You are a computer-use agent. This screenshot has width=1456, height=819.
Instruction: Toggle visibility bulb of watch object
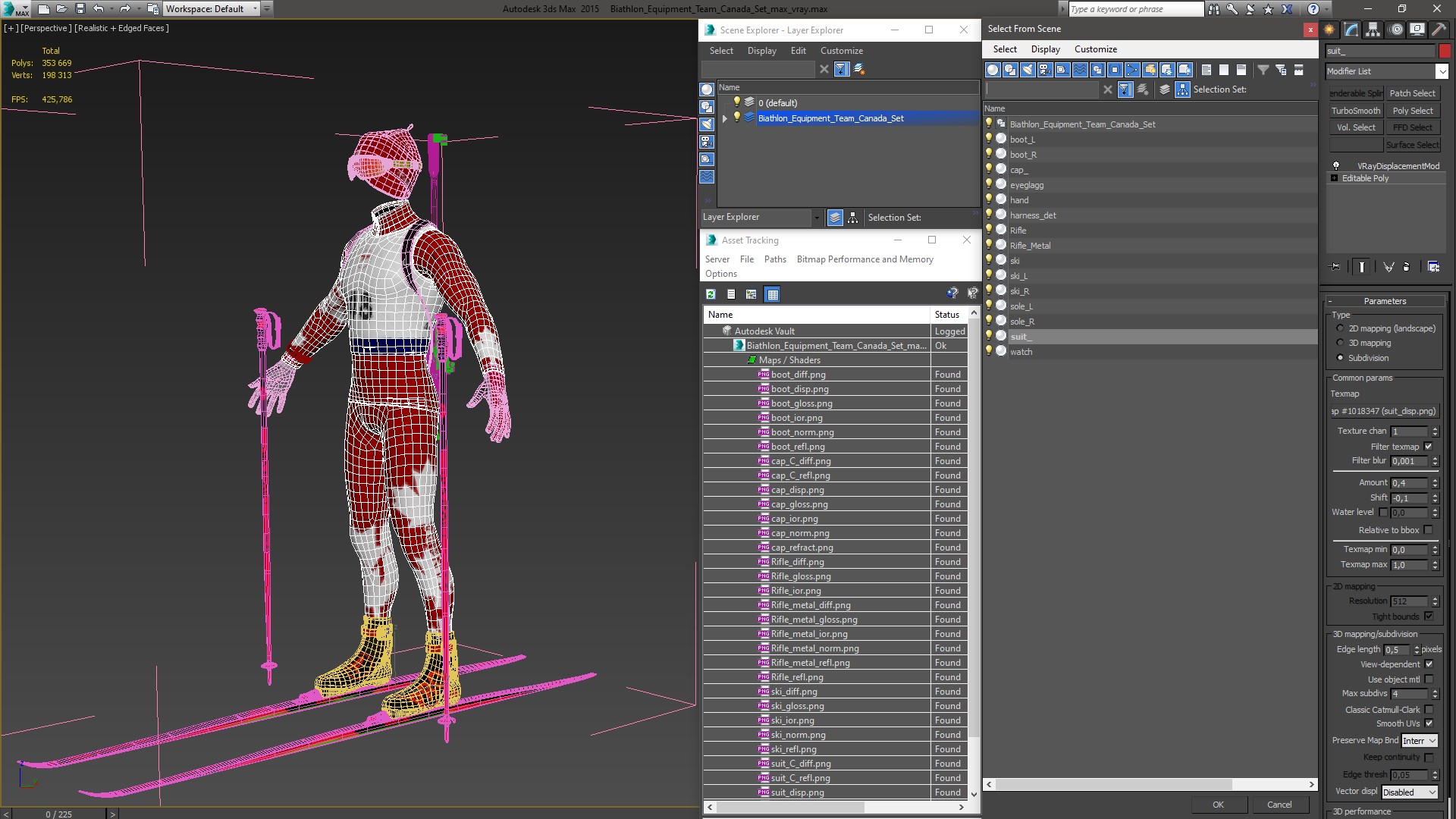pos(989,351)
